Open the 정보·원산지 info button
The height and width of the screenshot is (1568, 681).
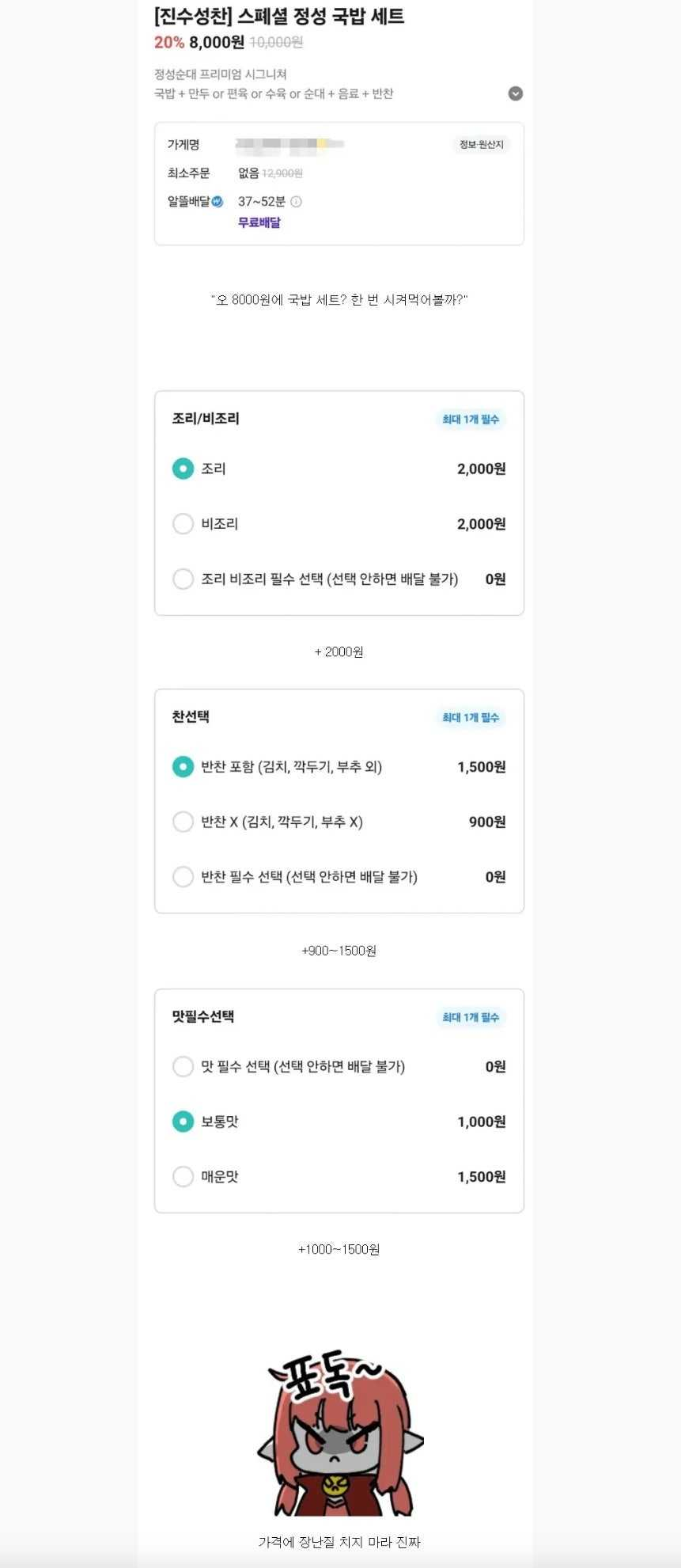481,145
